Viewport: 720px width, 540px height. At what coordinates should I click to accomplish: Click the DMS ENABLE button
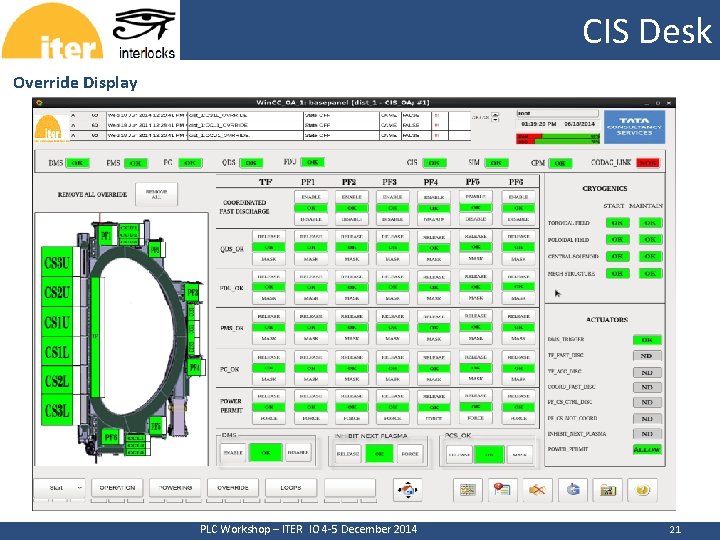coord(233,453)
